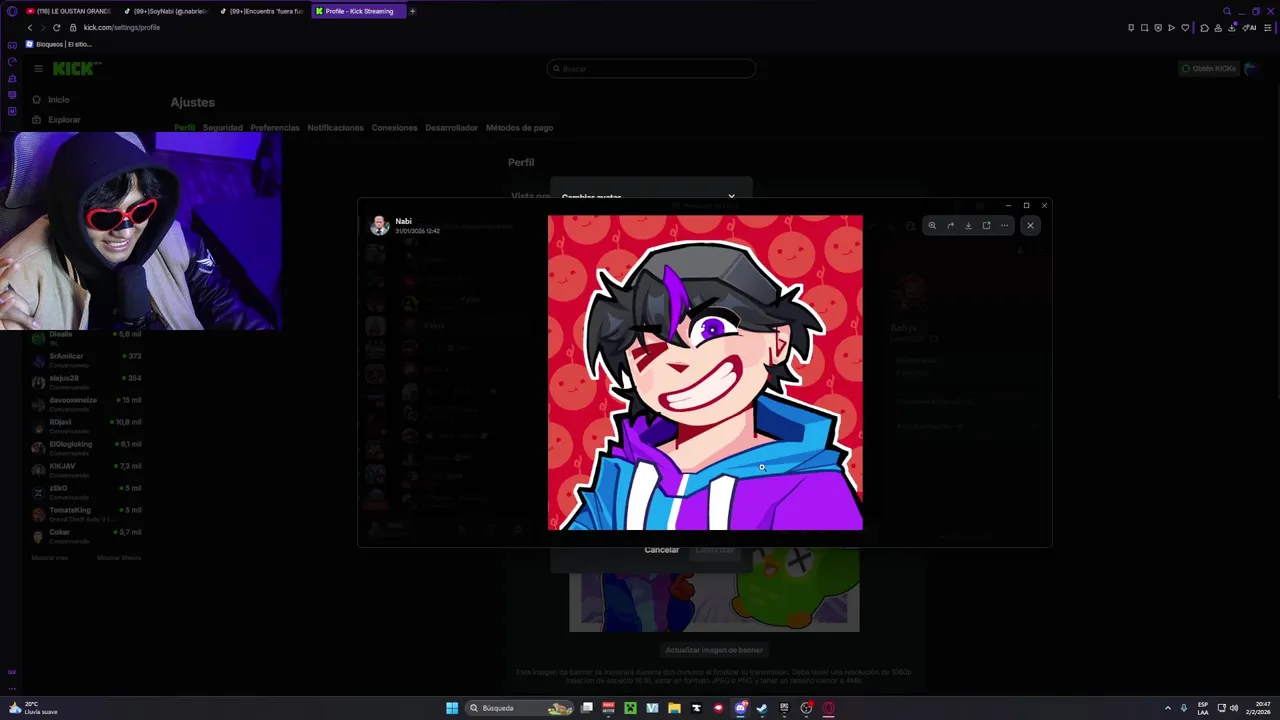
Task: Zoom the image with the magnifier icon
Action: pyautogui.click(x=932, y=225)
